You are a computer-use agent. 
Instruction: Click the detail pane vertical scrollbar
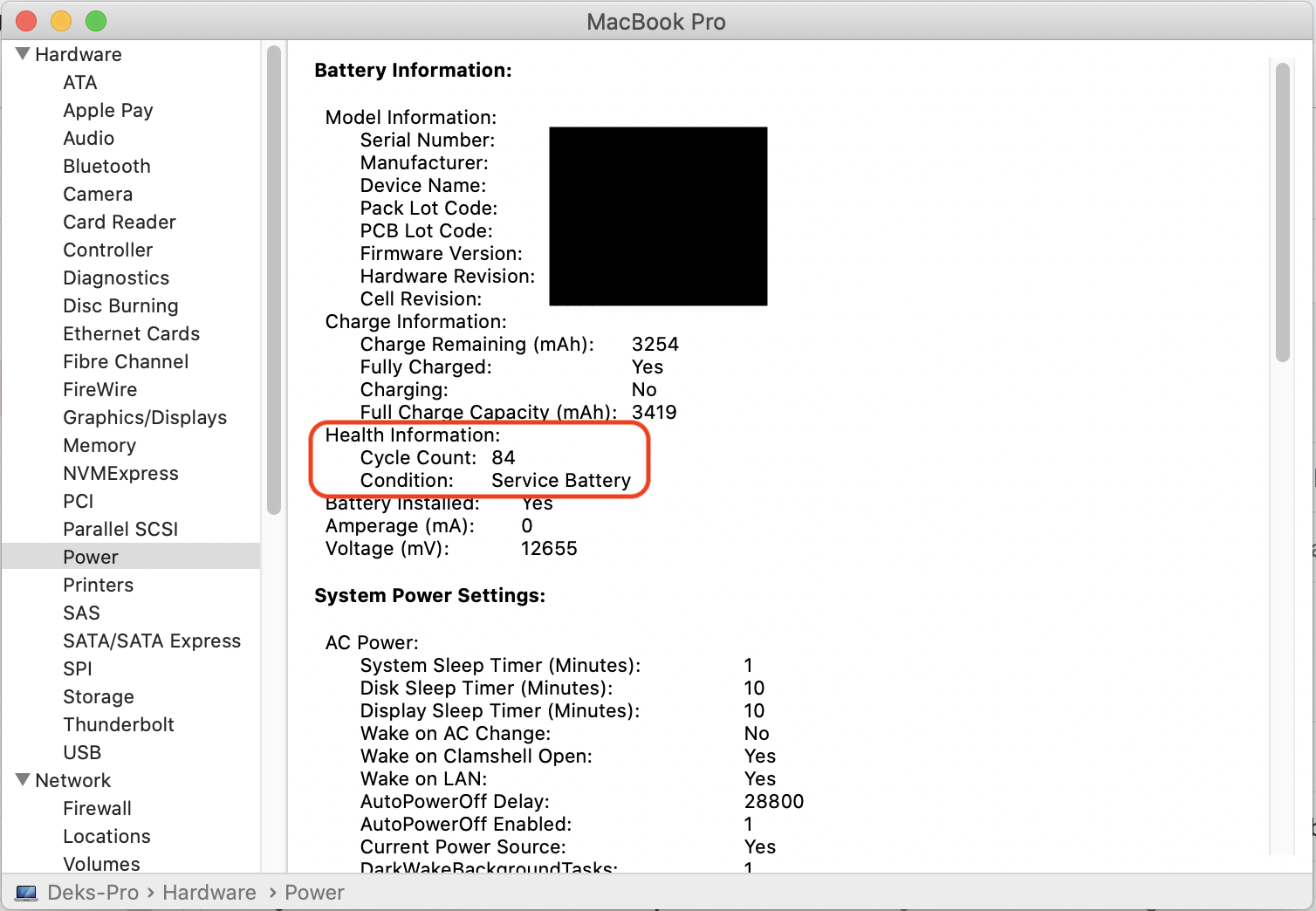(x=1282, y=212)
